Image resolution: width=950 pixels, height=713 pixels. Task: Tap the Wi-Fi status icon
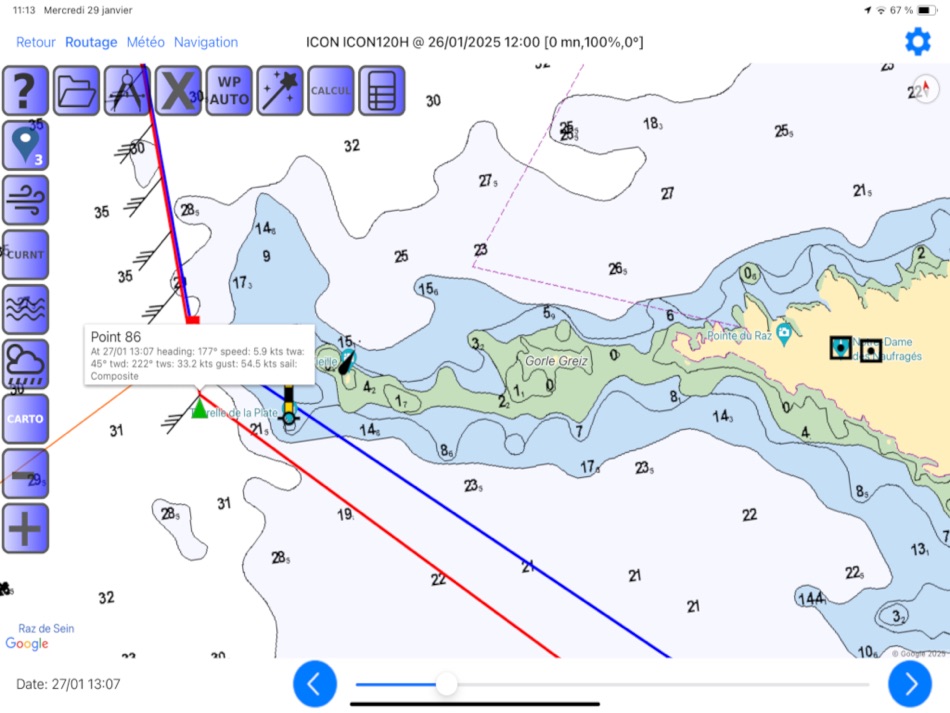(881, 10)
